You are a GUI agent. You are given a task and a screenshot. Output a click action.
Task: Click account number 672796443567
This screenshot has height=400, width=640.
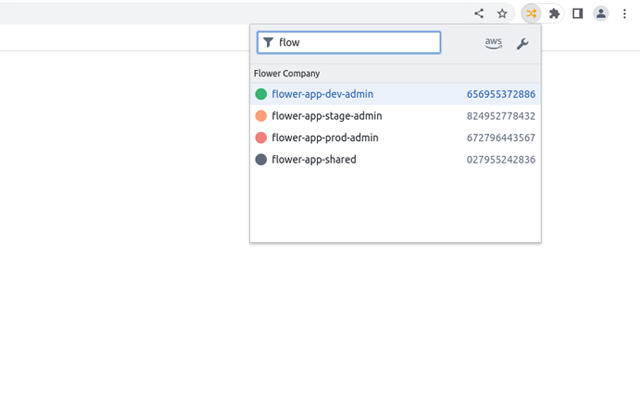pyautogui.click(x=501, y=138)
